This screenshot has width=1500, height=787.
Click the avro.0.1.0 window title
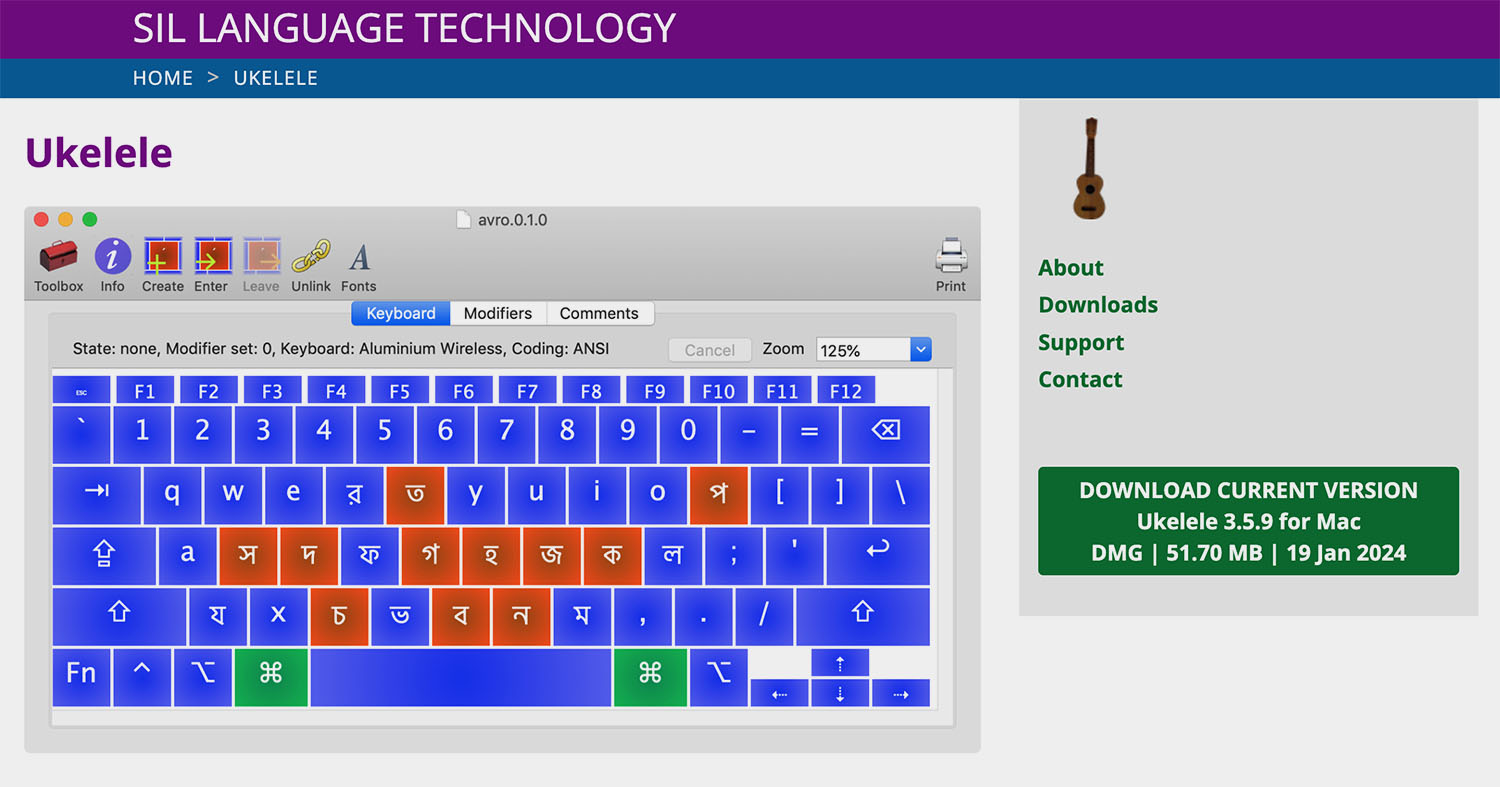click(x=513, y=220)
